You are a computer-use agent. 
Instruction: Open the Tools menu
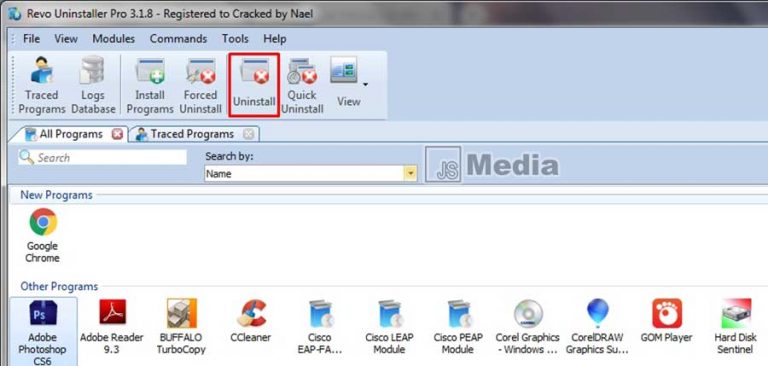pos(235,39)
